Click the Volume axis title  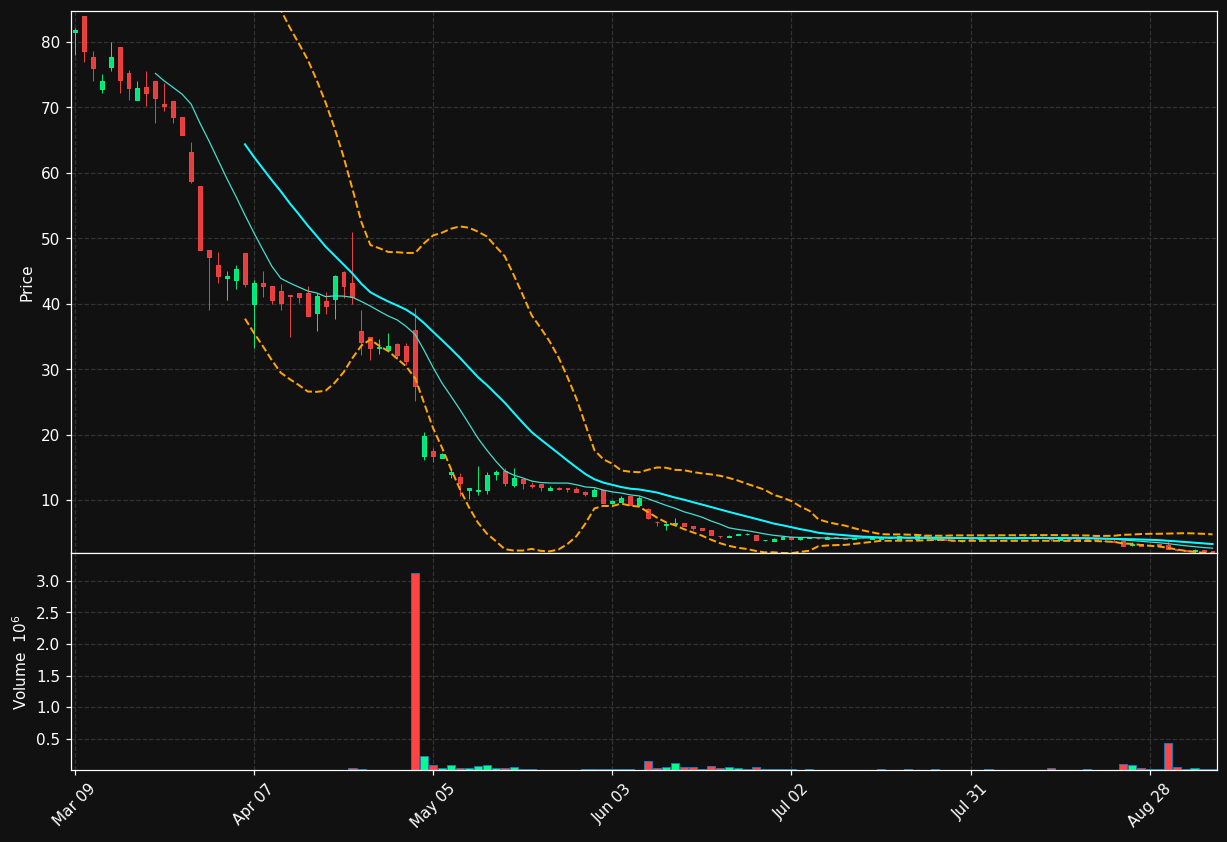click(x=21, y=662)
